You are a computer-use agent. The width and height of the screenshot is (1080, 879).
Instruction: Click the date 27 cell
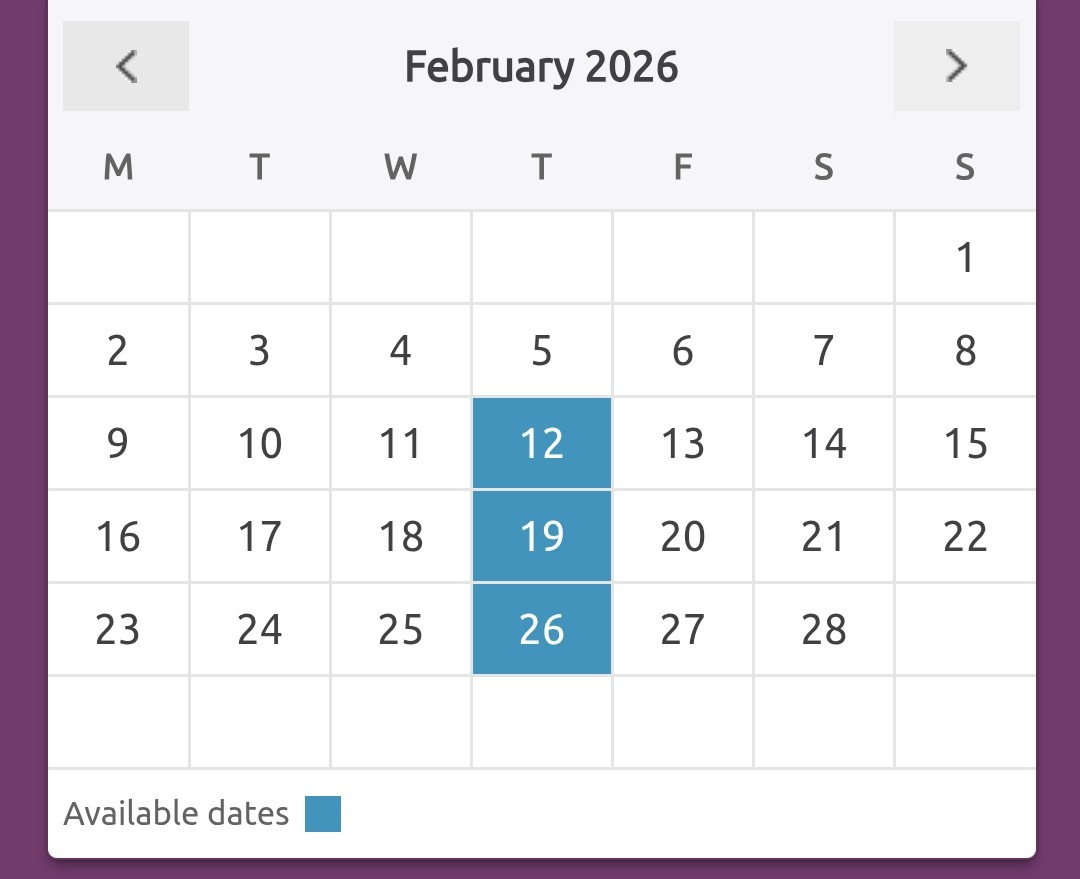(x=683, y=629)
